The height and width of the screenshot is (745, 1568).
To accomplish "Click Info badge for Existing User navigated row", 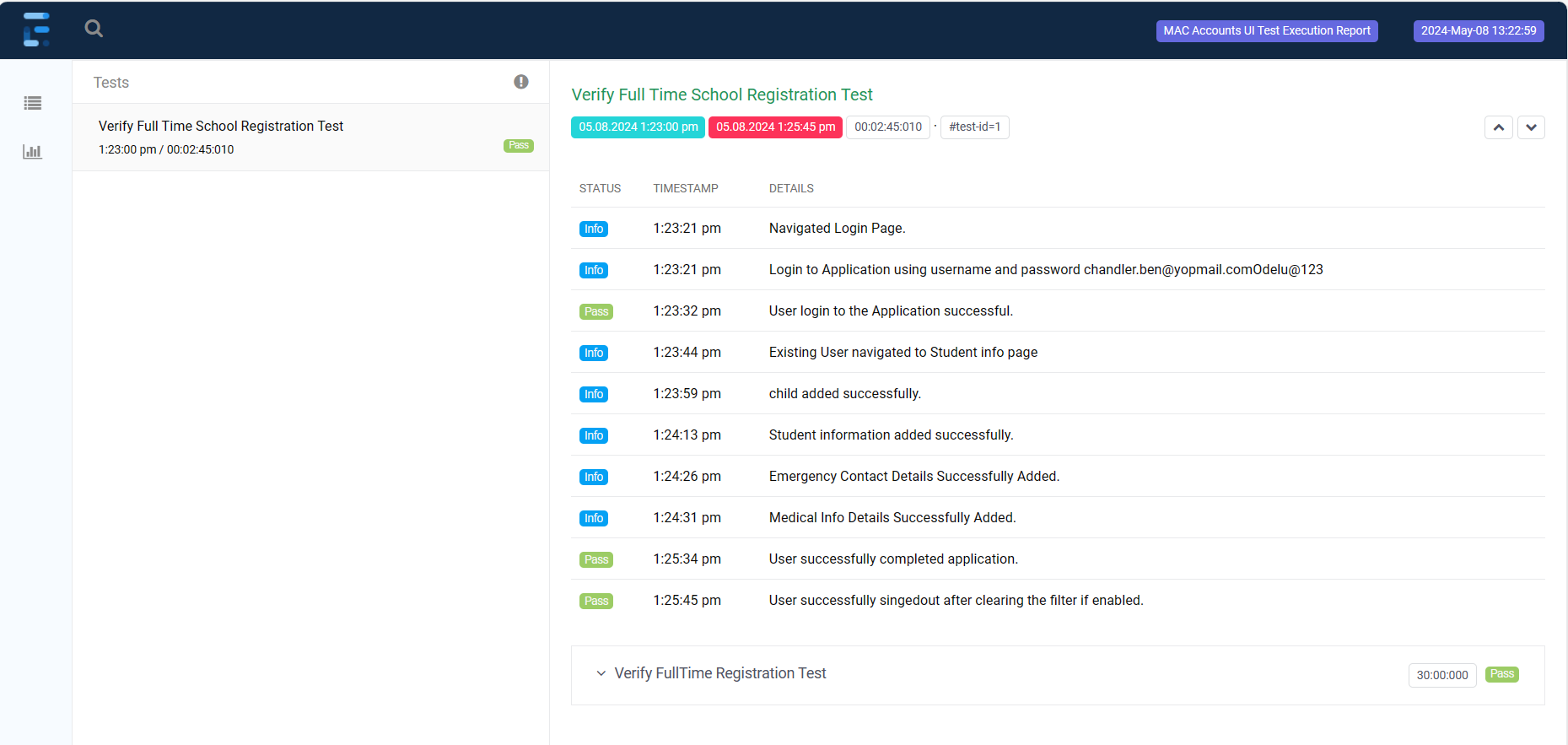I will (x=594, y=353).
